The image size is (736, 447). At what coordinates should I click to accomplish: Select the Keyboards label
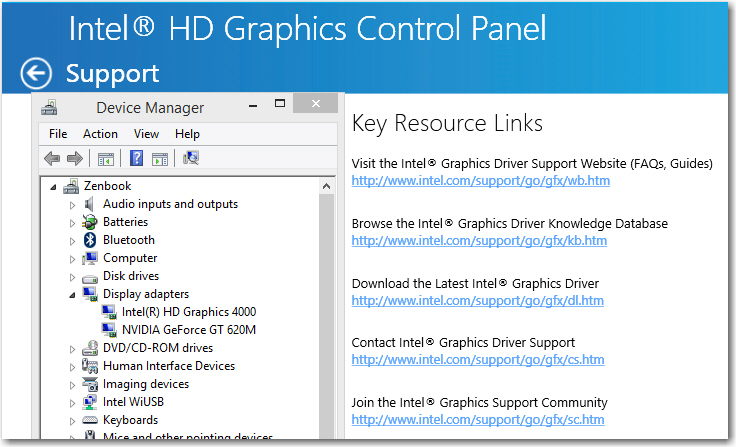pyautogui.click(x=130, y=420)
